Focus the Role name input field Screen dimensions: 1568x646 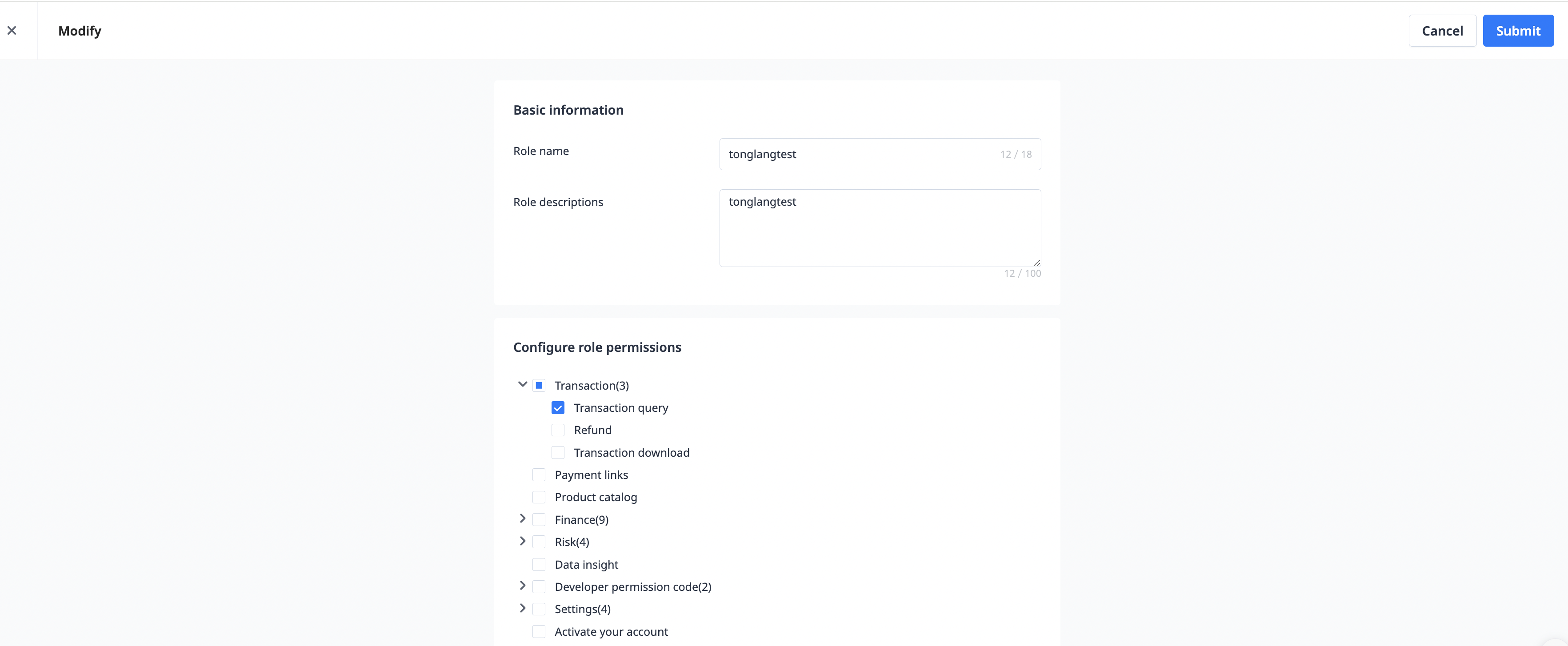click(858, 154)
